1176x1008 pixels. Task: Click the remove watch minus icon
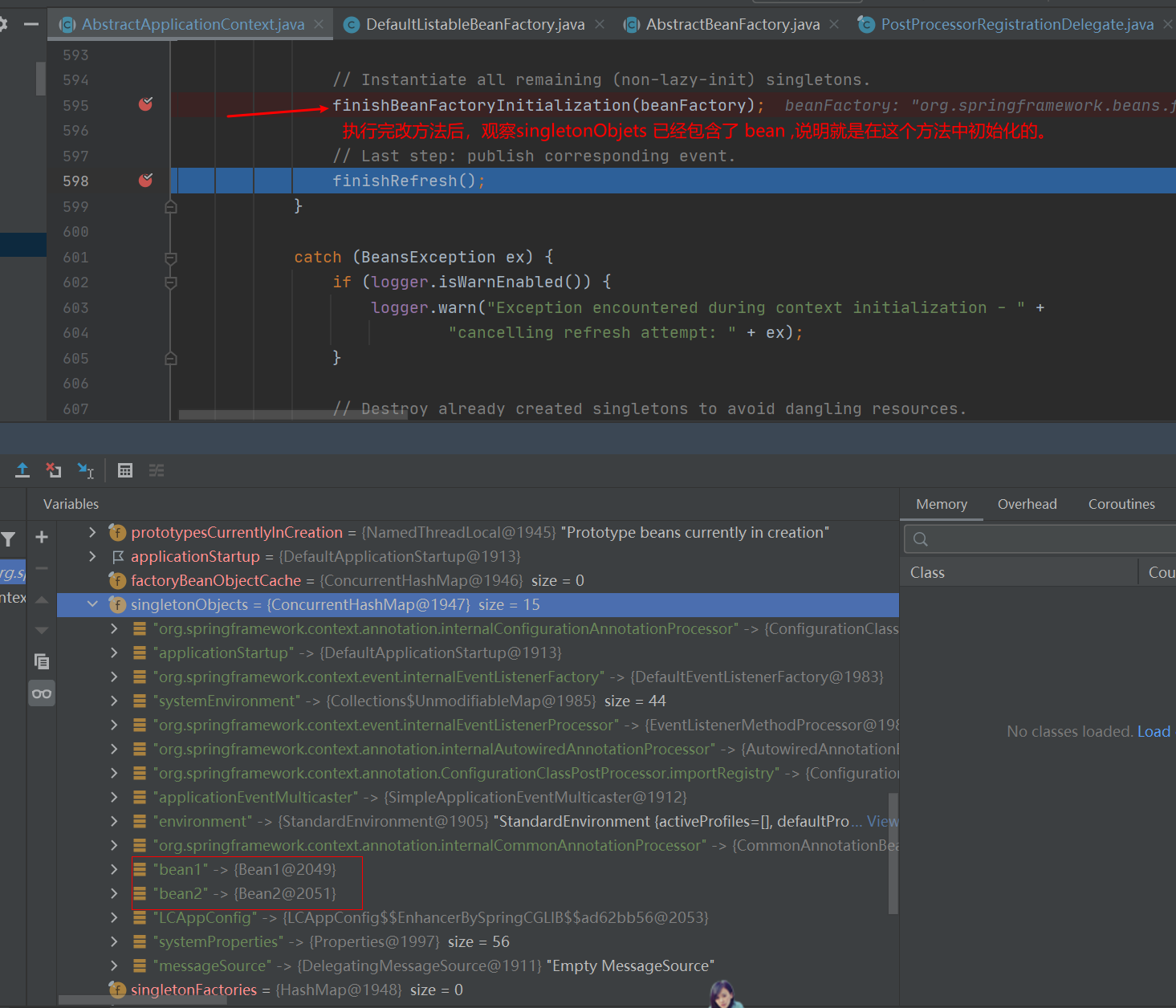coord(42,568)
